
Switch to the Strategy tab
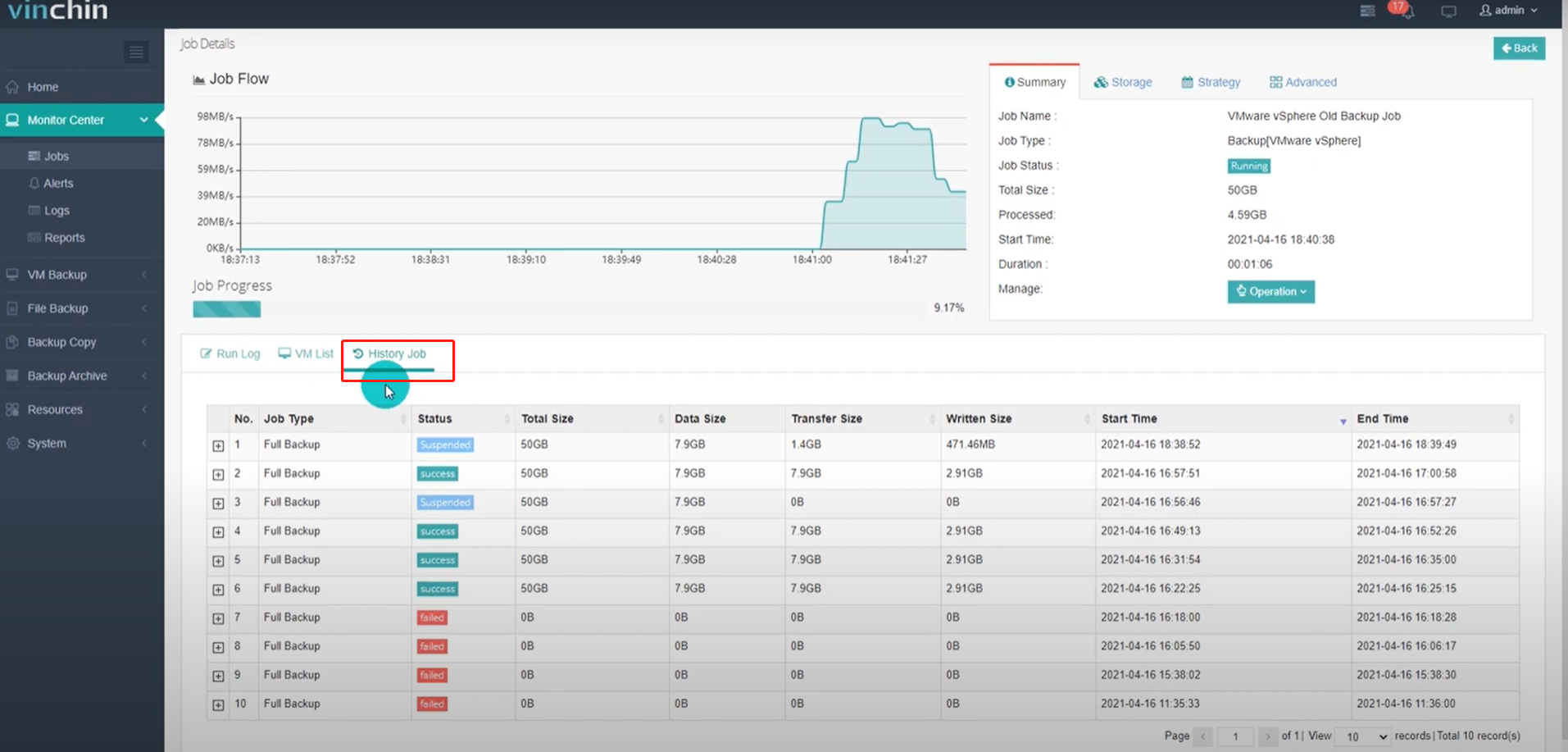tap(1211, 82)
